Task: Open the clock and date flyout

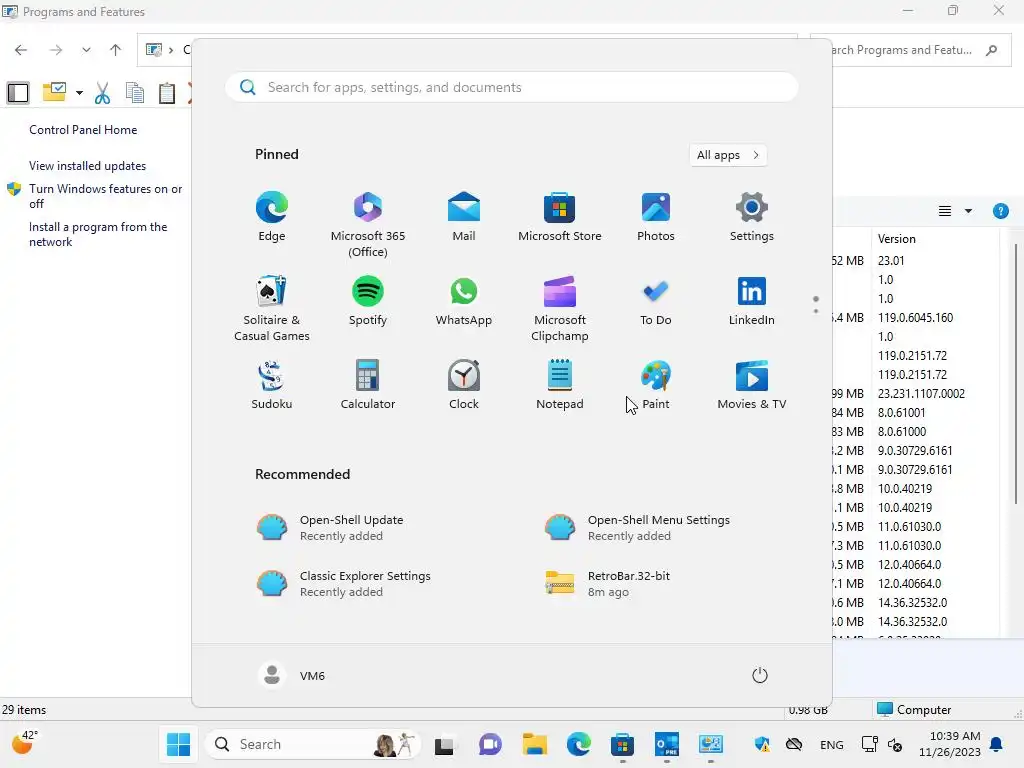Action: pos(950,744)
